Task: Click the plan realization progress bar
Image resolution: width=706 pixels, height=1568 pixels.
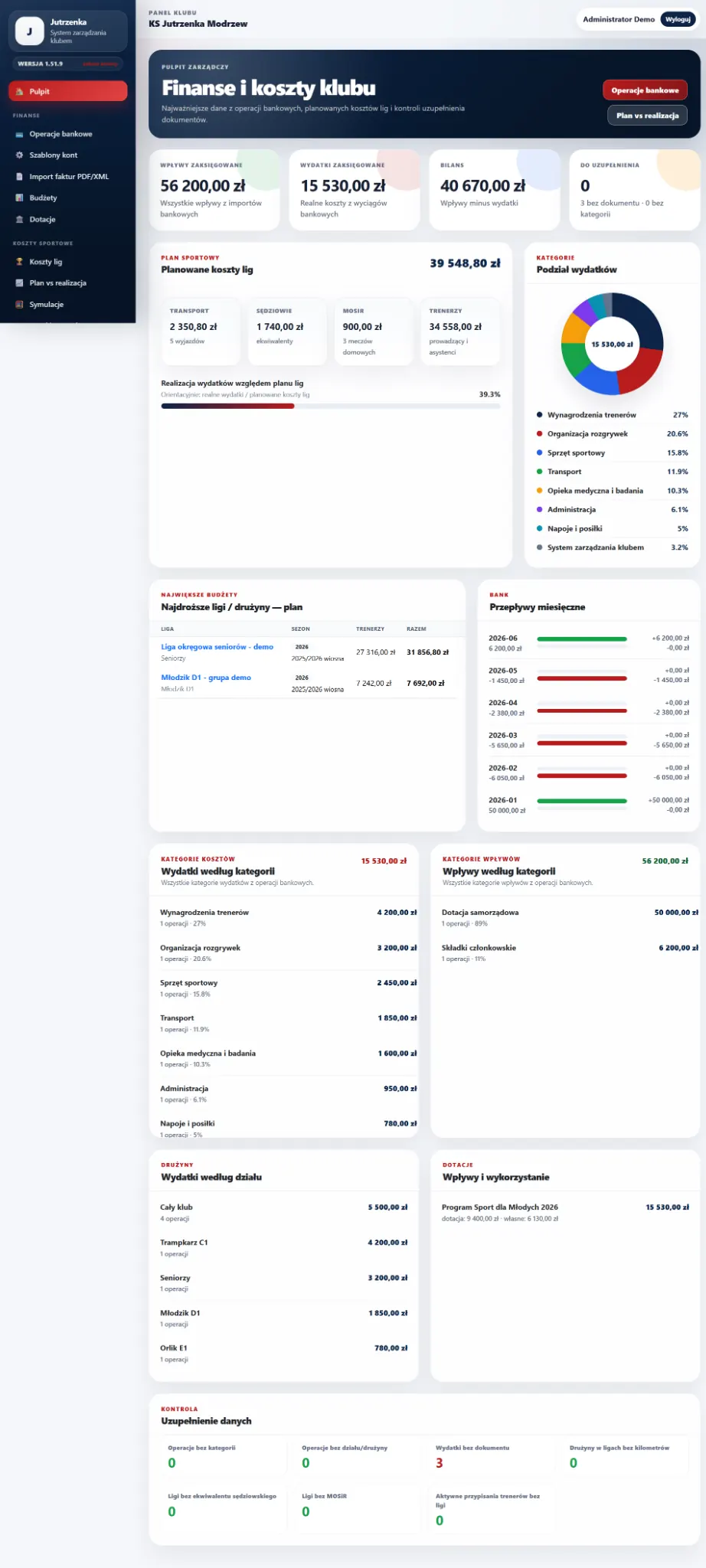Action: point(331,407)
